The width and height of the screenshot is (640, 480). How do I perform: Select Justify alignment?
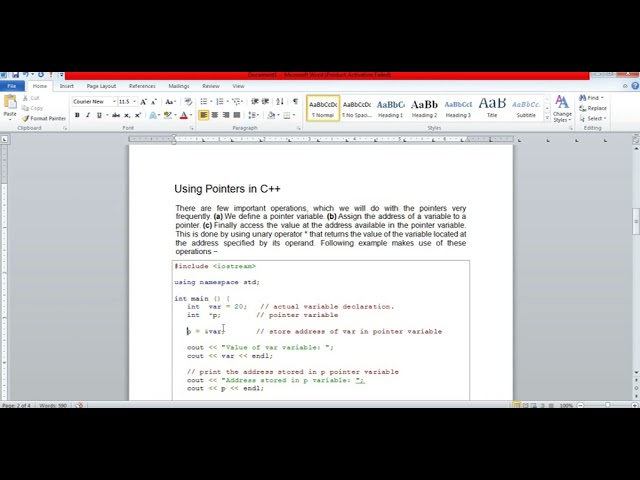(x=237, y=115)
